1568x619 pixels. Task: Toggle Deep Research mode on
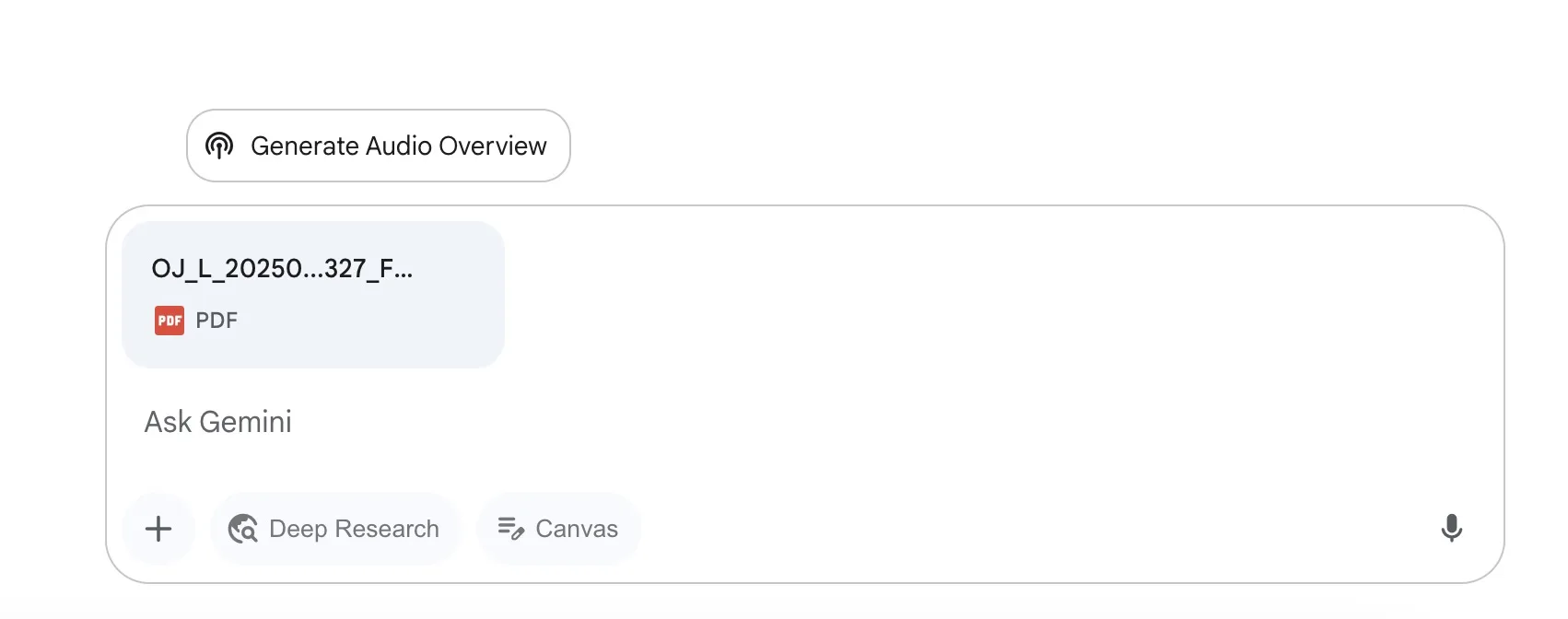click(x=334, y=529)
